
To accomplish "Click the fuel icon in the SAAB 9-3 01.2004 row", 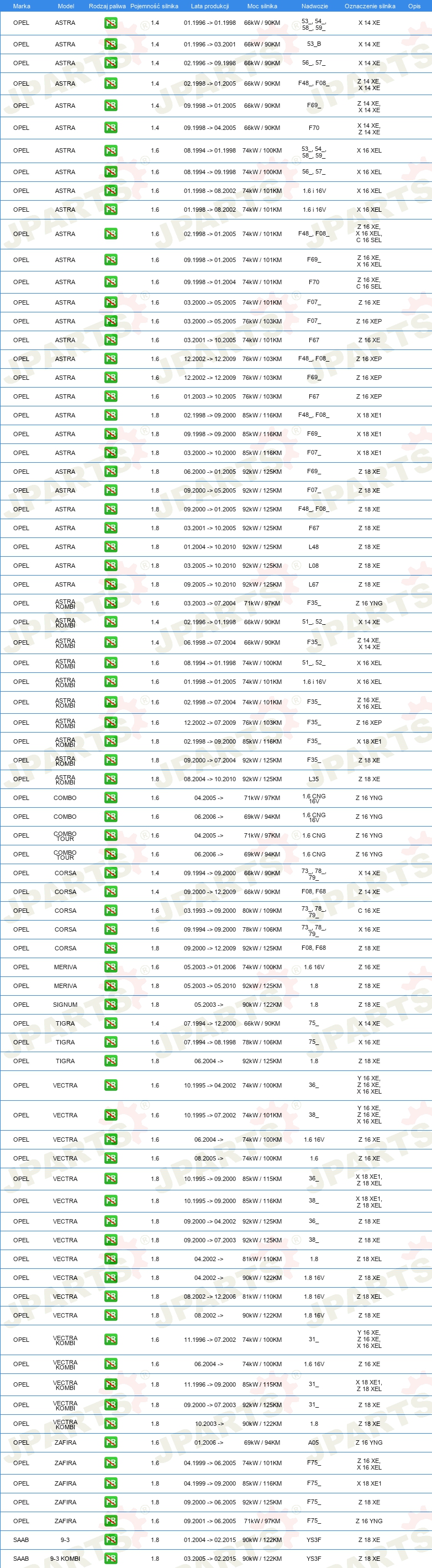I will pos(110,1539).
